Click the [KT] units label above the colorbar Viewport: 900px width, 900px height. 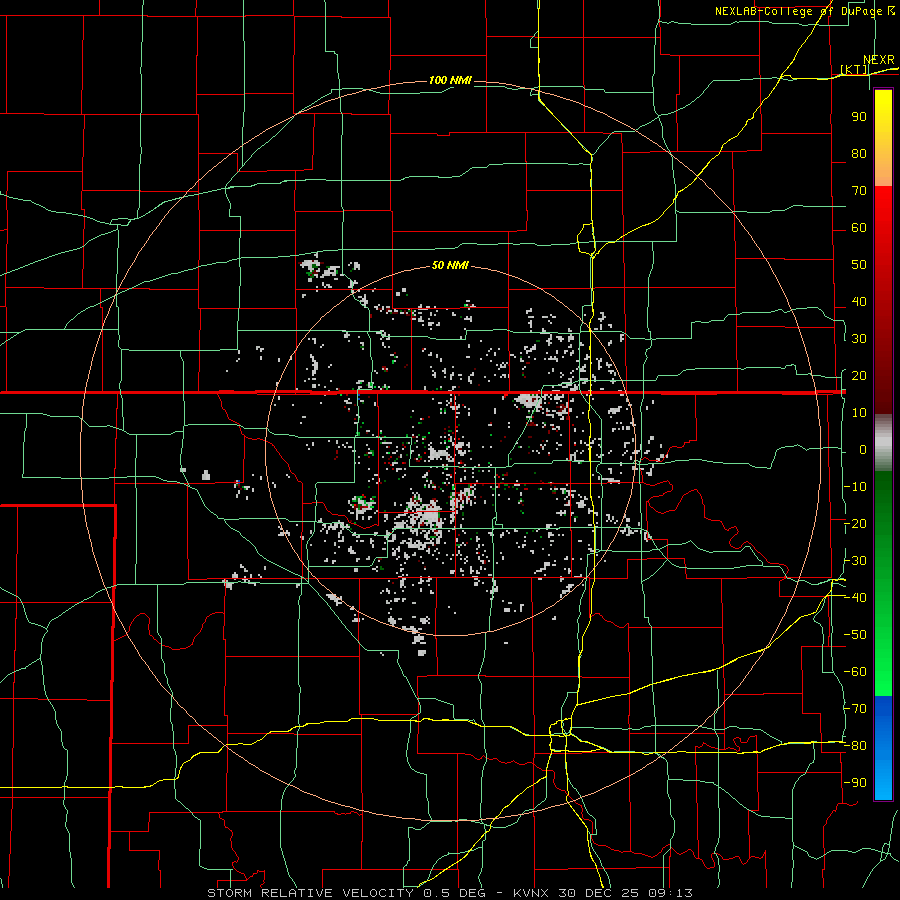click(x=854, y=69)
